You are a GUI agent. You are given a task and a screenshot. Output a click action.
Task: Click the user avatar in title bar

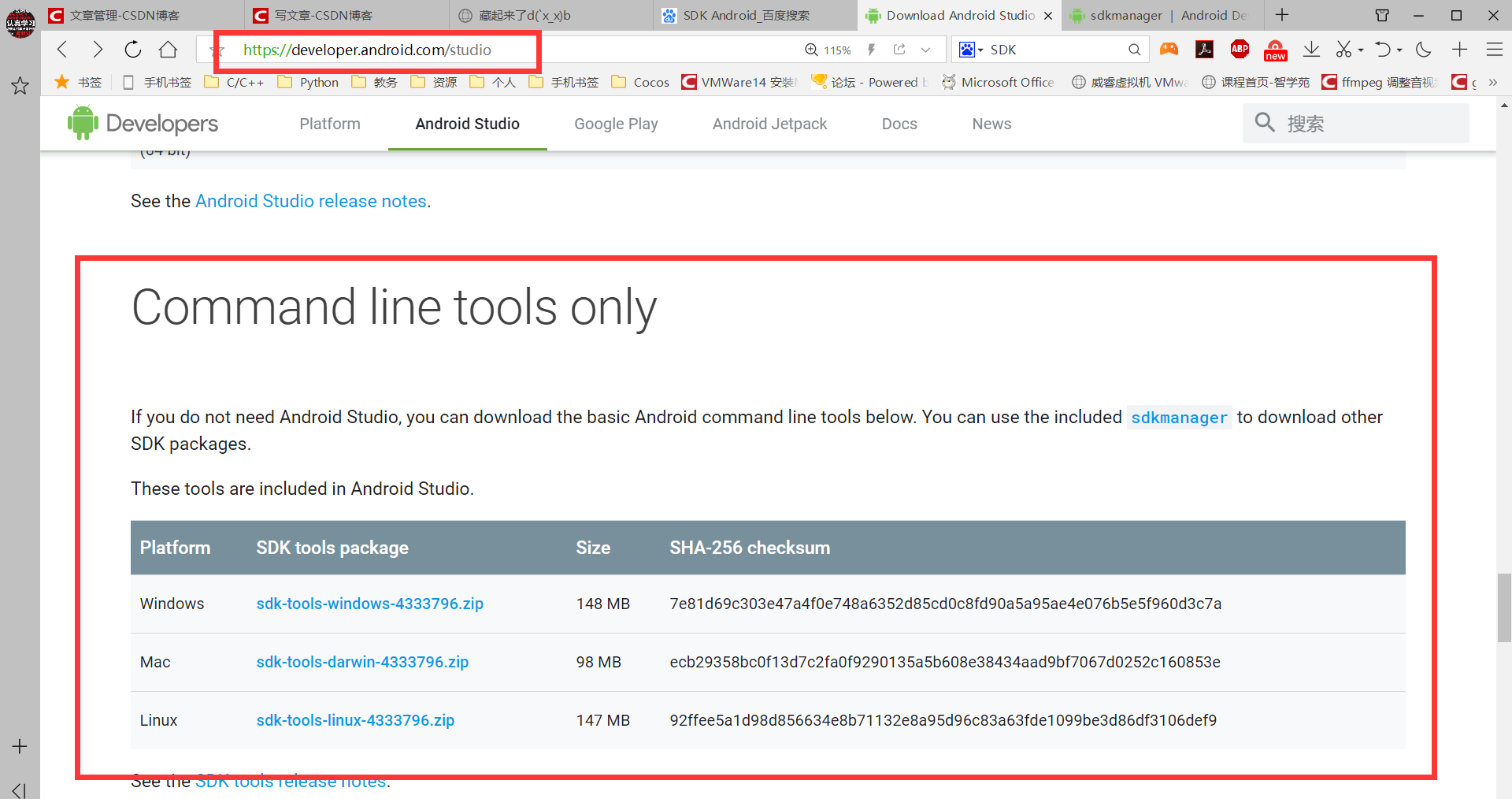(x=20, y=21)
